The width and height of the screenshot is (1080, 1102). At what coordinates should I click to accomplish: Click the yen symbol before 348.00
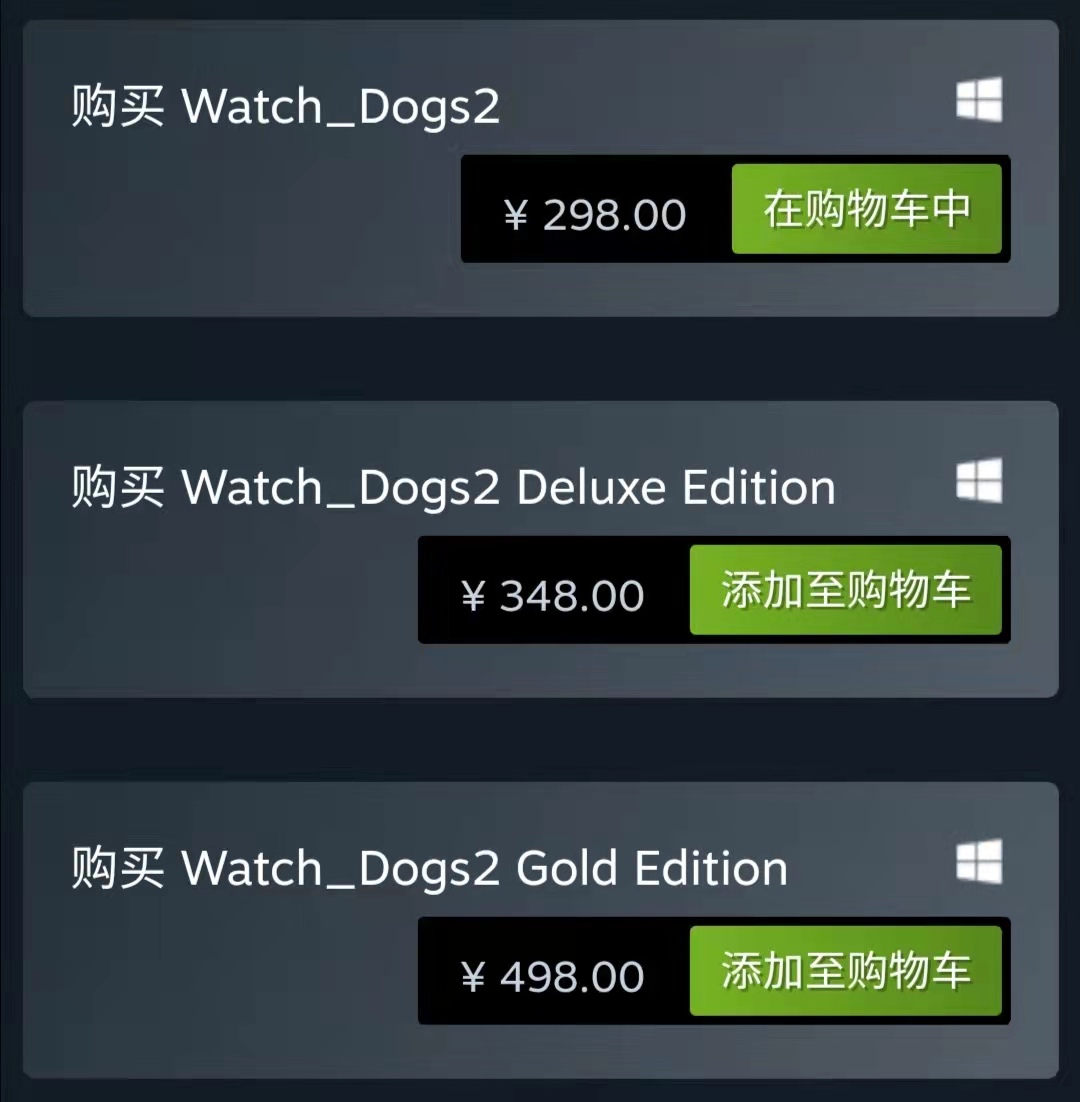click(x=474, y=596)
